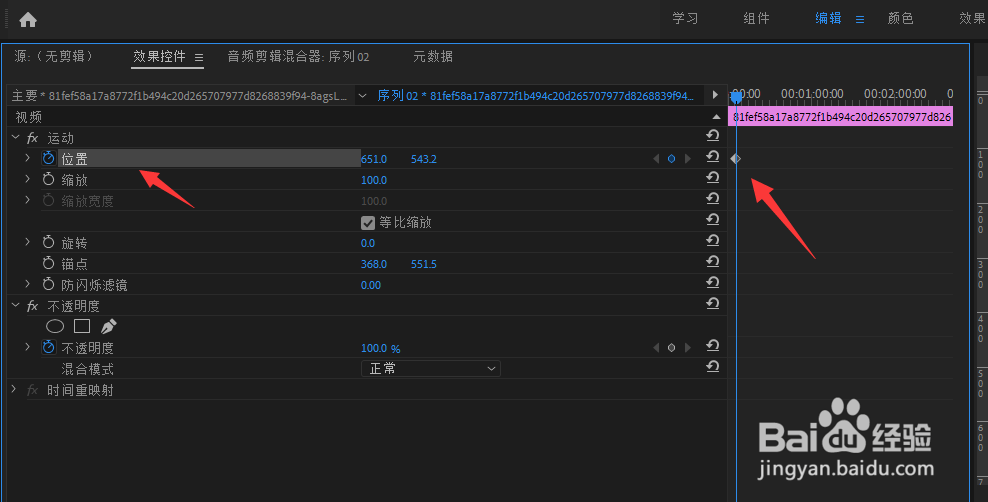Open the 组件 workspace
The image size is (988, 502).
756,19
